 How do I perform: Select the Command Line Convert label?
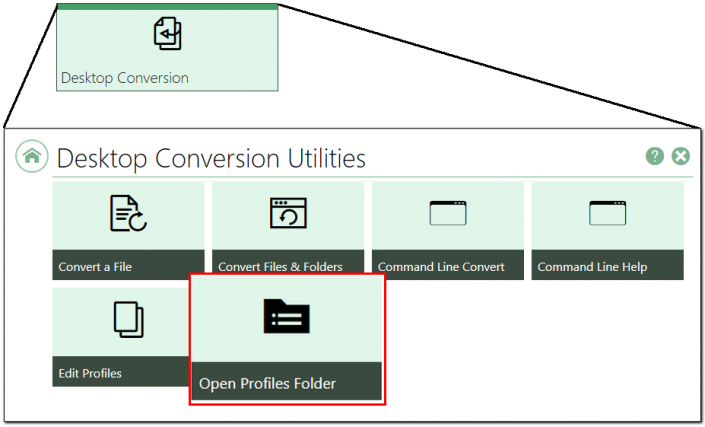point(441,267)
